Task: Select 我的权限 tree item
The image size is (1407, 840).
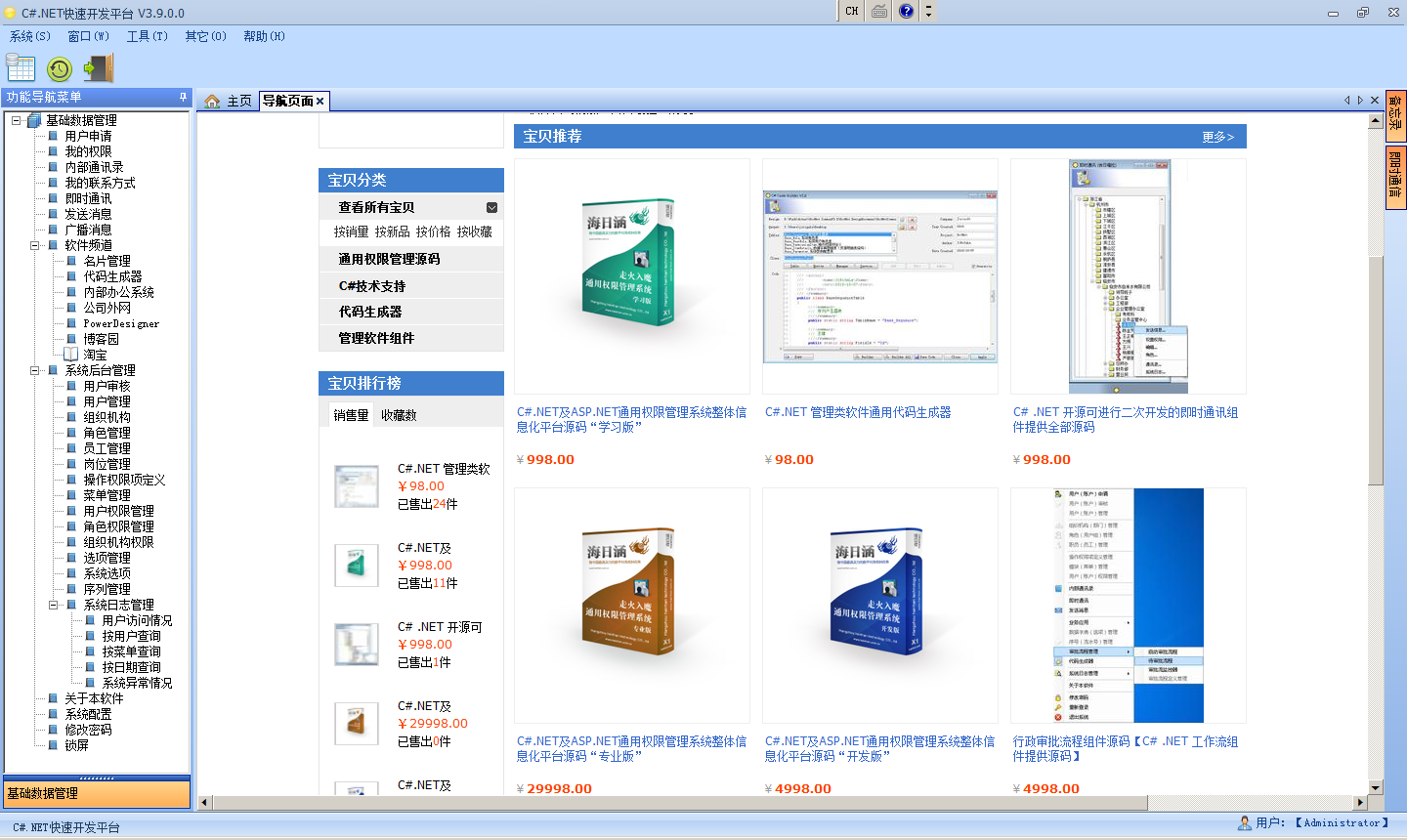Action: (x=88, y=151)
